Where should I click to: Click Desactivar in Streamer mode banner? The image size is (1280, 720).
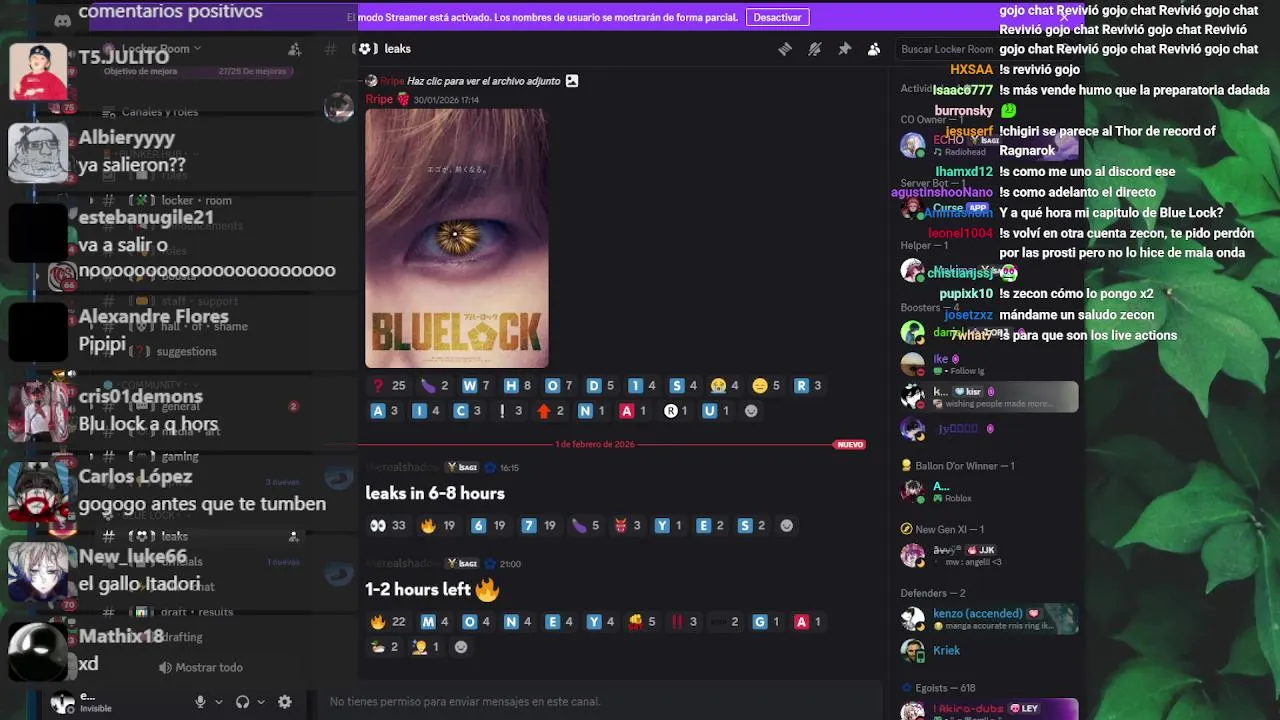777,17
